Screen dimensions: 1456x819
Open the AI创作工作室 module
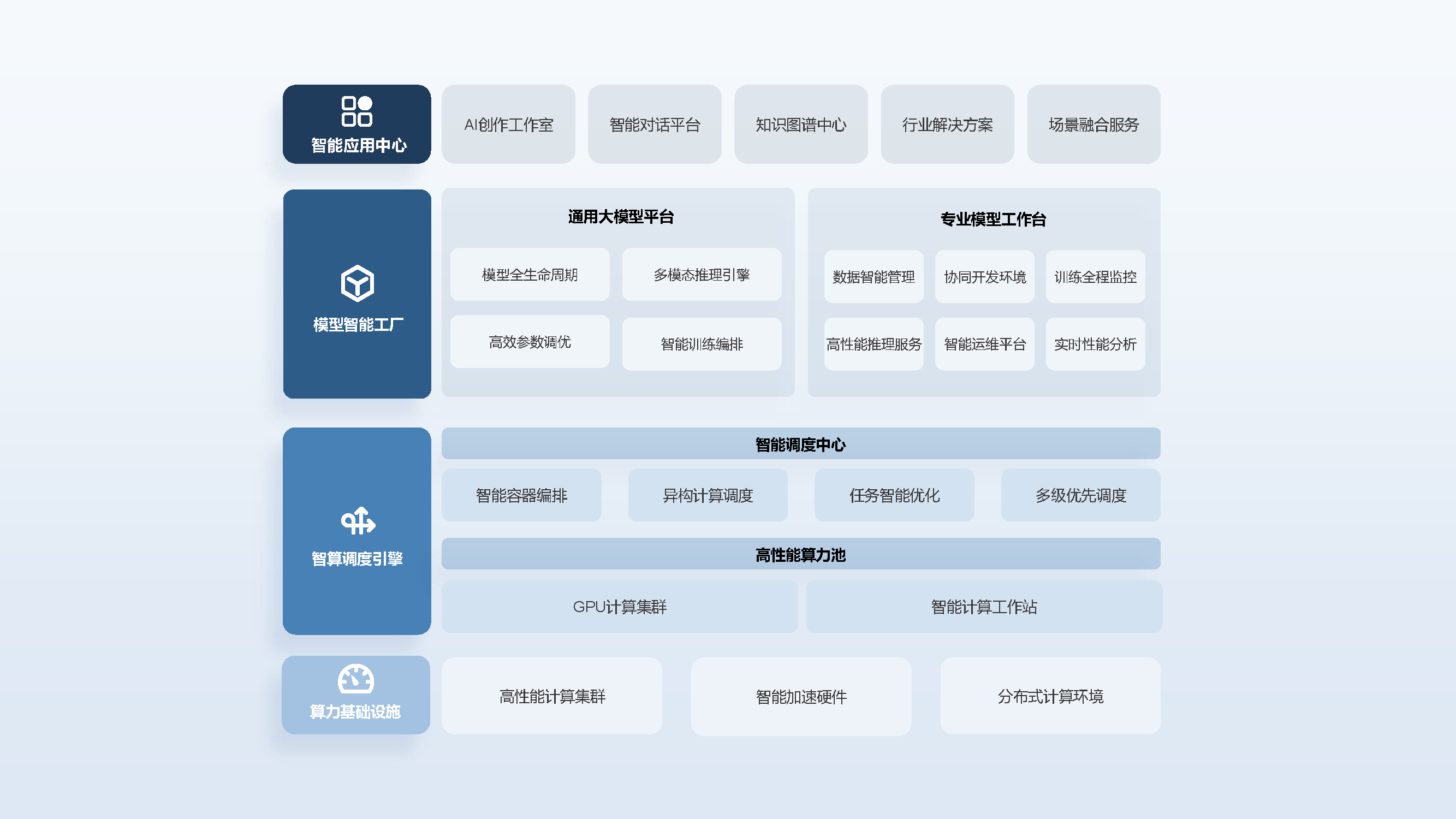point(508,124)
